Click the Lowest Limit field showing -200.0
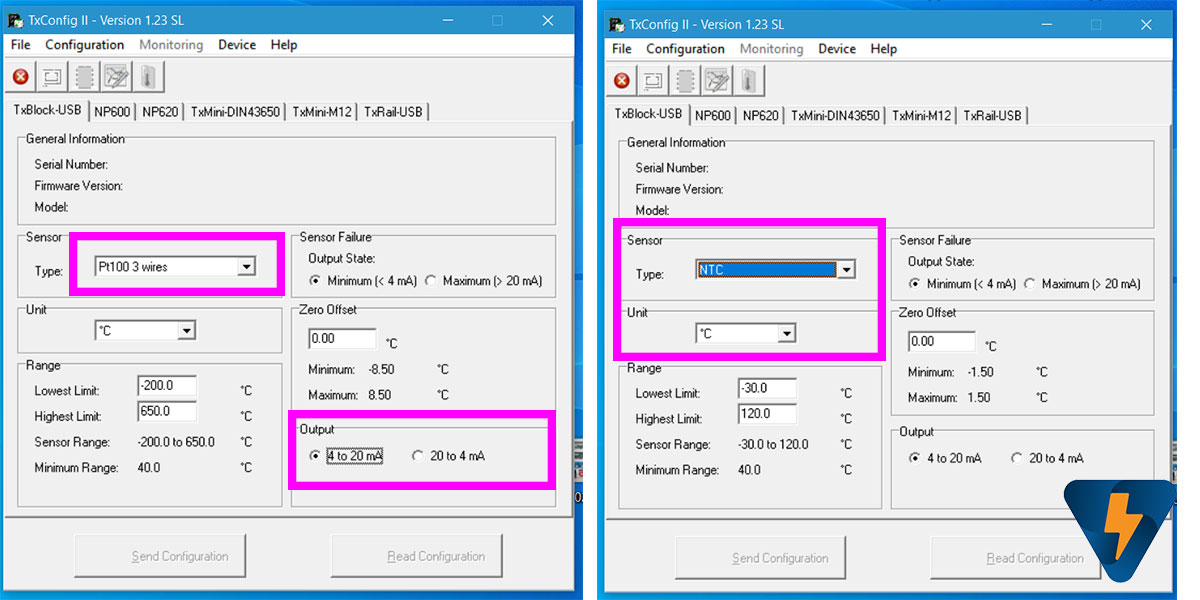Viewport: 1200px width, 600px height. pos(167,387)
